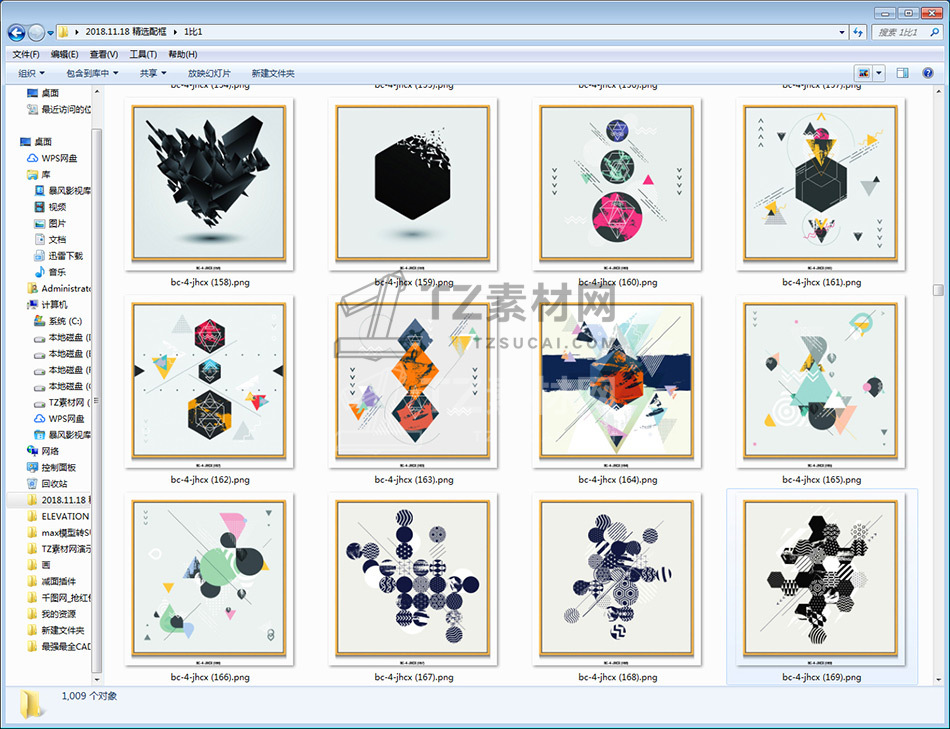Screen dimensions: 950x729
Task: Select the 我的资源 folder in sidebar
Action: [x=51, y=614]
